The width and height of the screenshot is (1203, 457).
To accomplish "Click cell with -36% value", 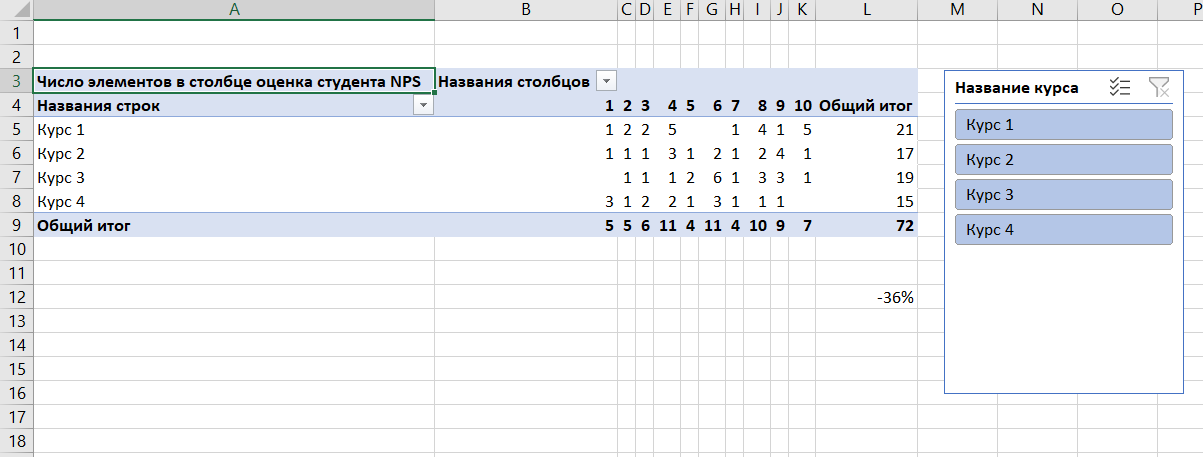I will click(x=867, y=297).
